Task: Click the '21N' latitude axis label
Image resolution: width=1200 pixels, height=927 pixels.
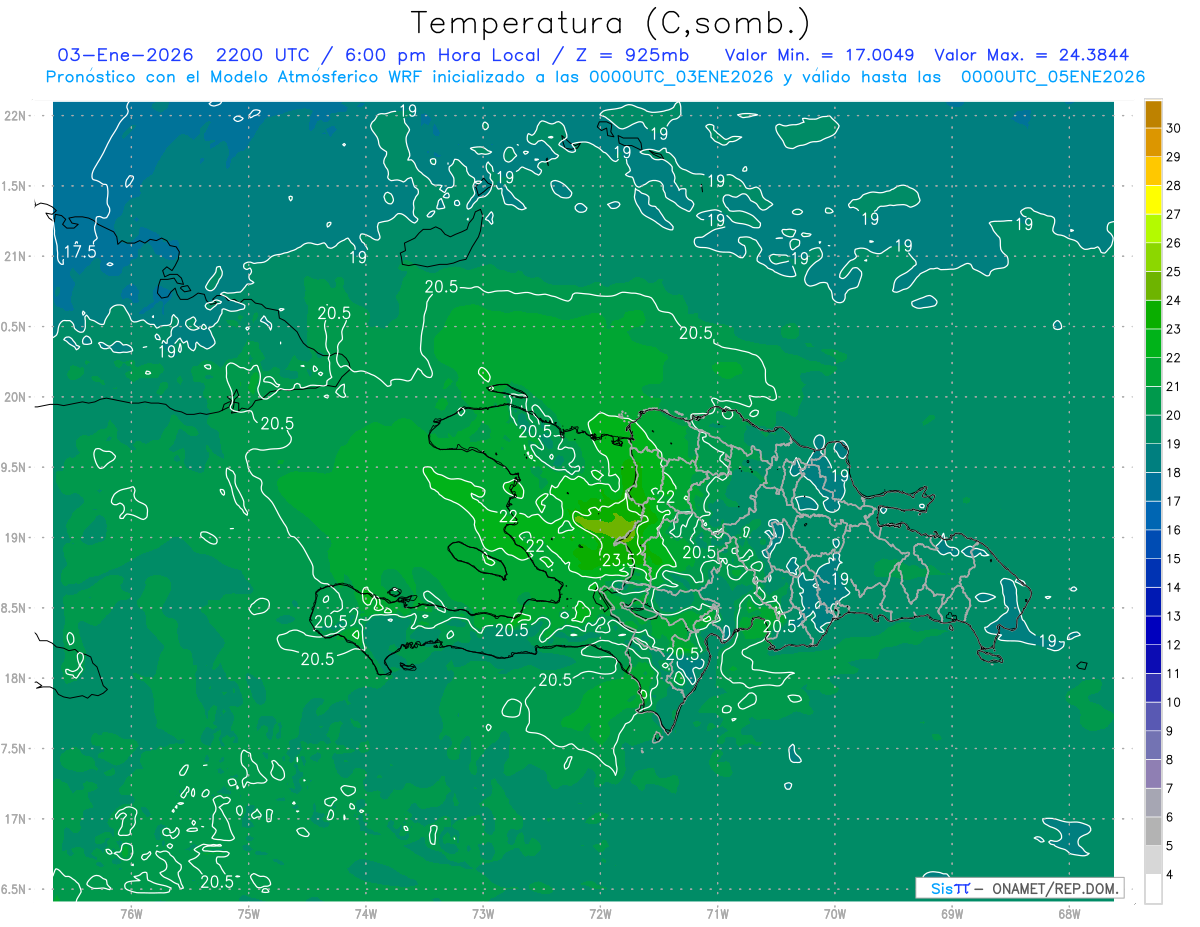Action: (x=15, y=256)
